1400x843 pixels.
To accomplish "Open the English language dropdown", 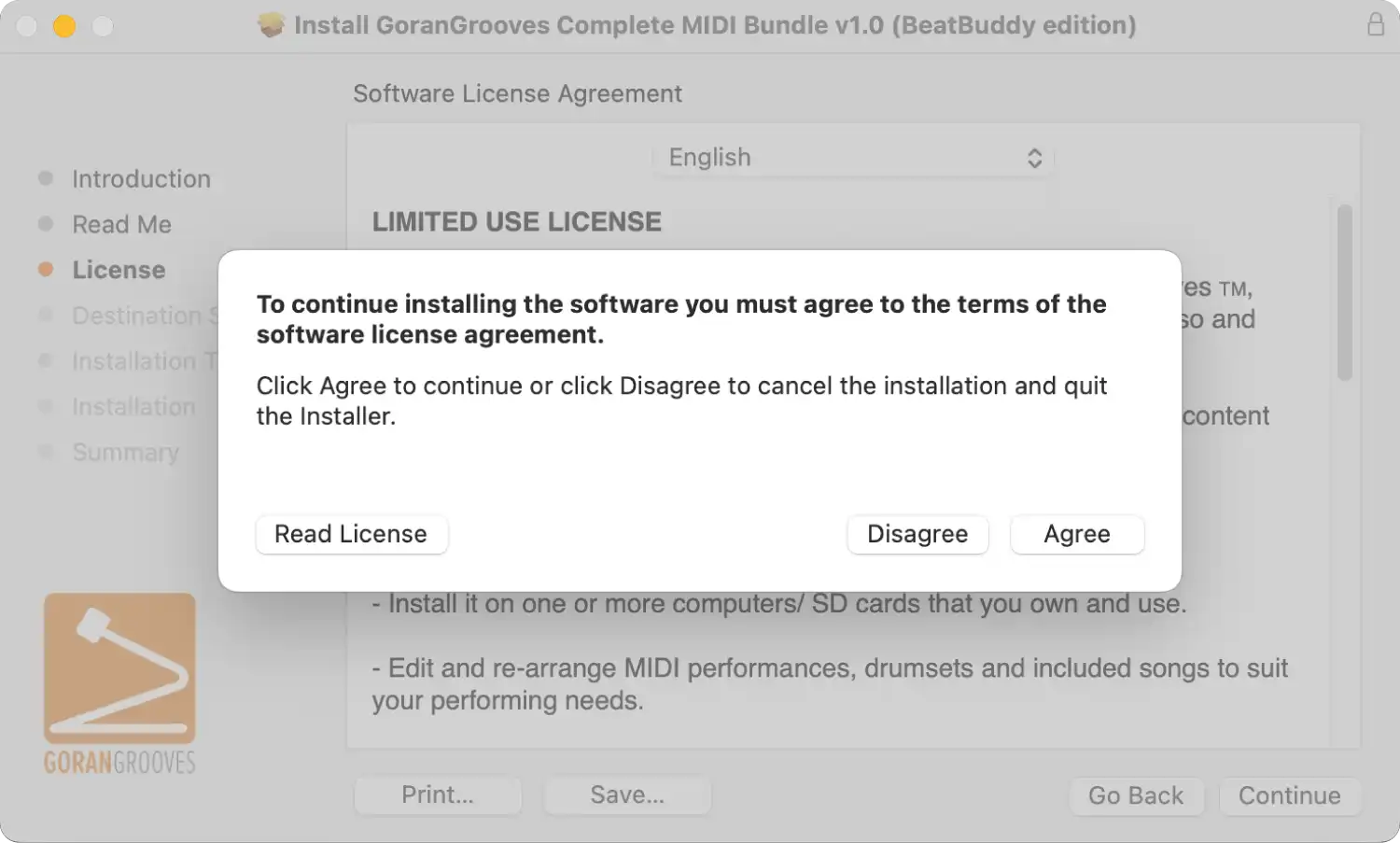I will coord(854,158).
